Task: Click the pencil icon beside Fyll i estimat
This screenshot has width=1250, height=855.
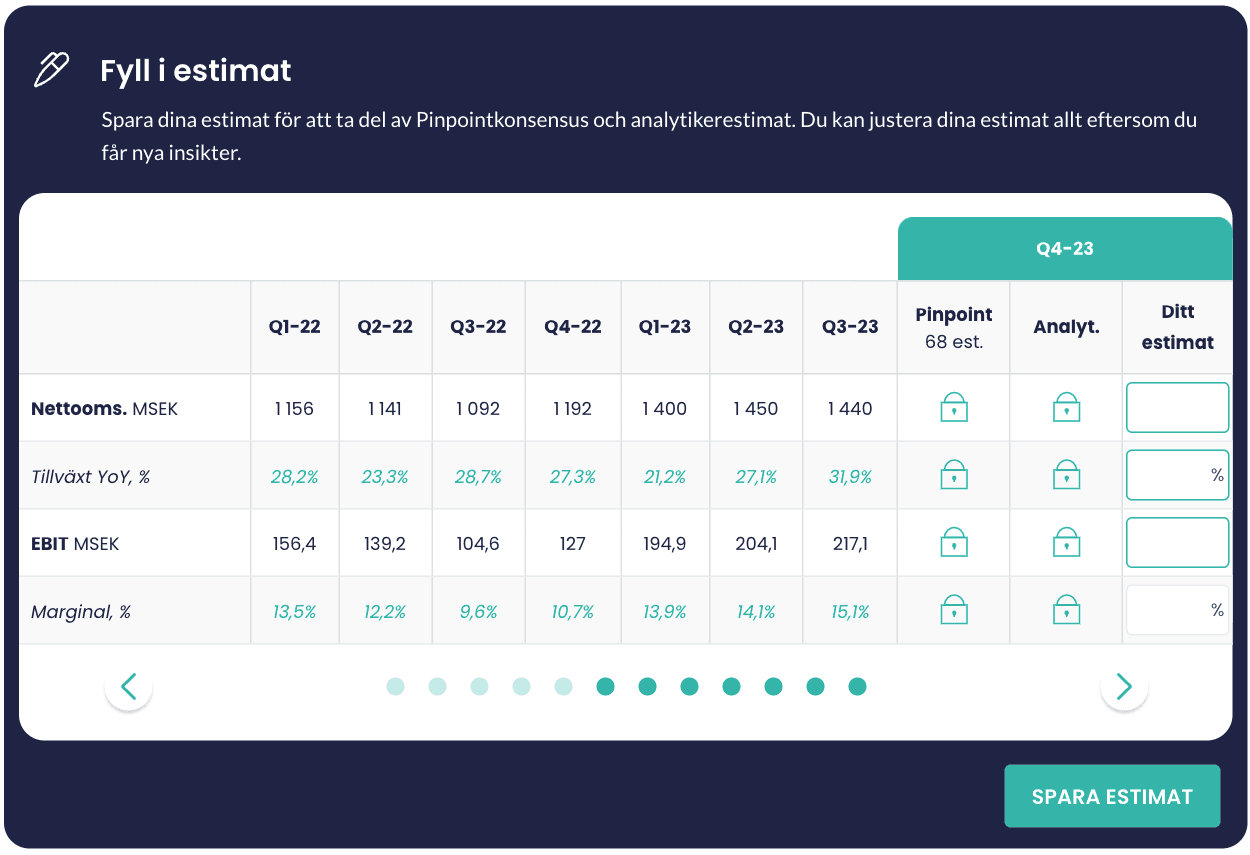Action: pyautogui.click(x=52, y=70)
